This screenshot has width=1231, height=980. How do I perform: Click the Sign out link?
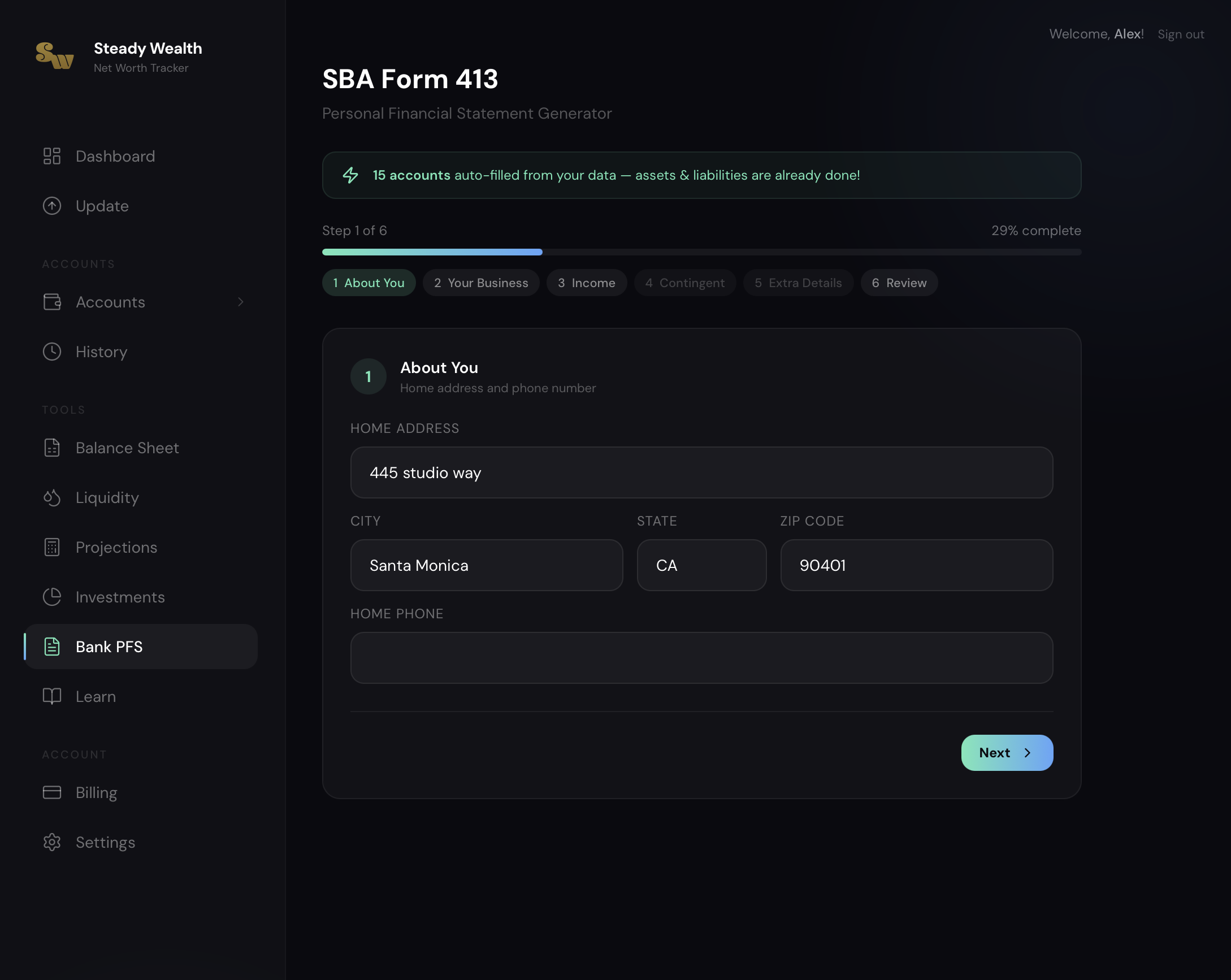click(1180, 34)
